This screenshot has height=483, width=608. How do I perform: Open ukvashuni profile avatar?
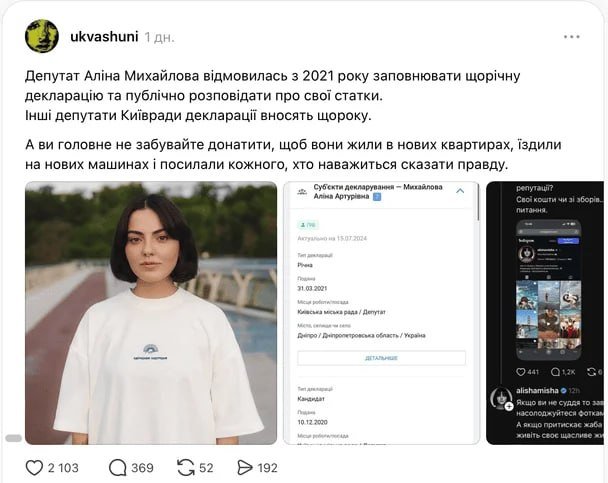coord(42,36)
